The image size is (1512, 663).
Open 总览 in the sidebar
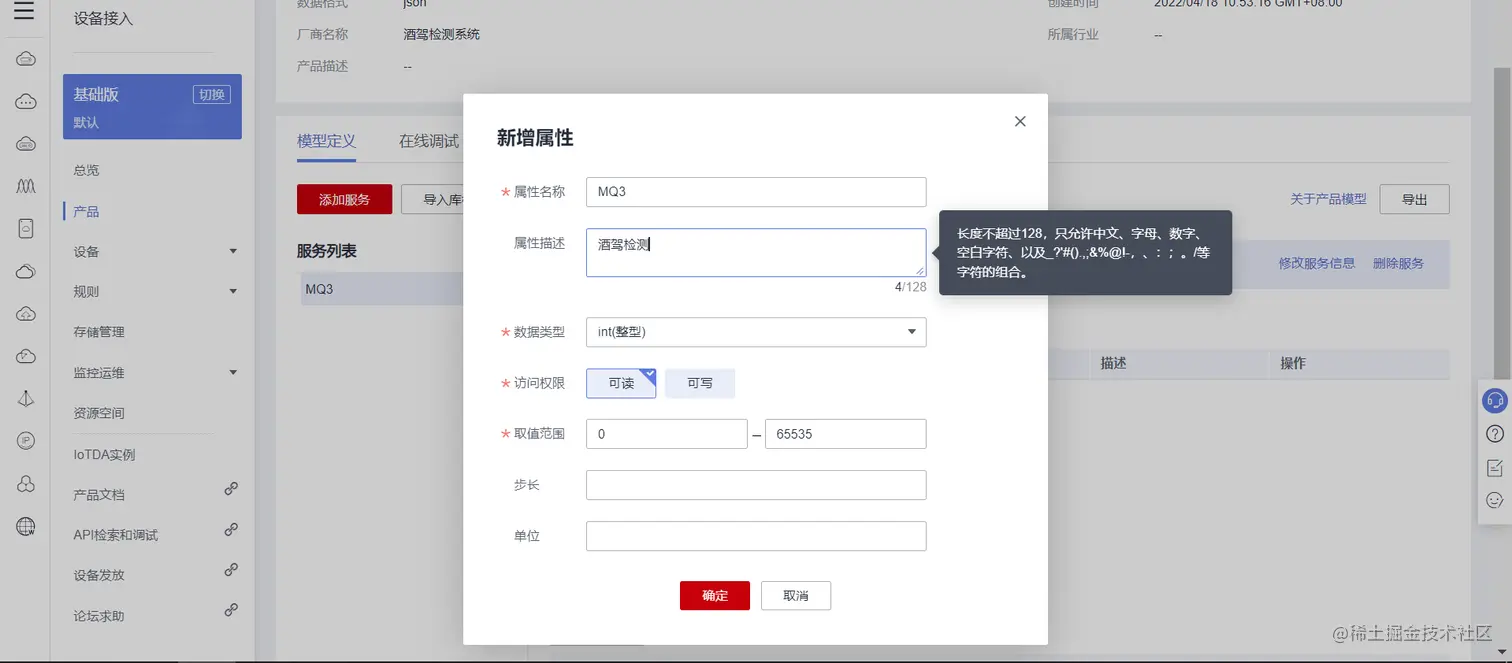[86, 171]
